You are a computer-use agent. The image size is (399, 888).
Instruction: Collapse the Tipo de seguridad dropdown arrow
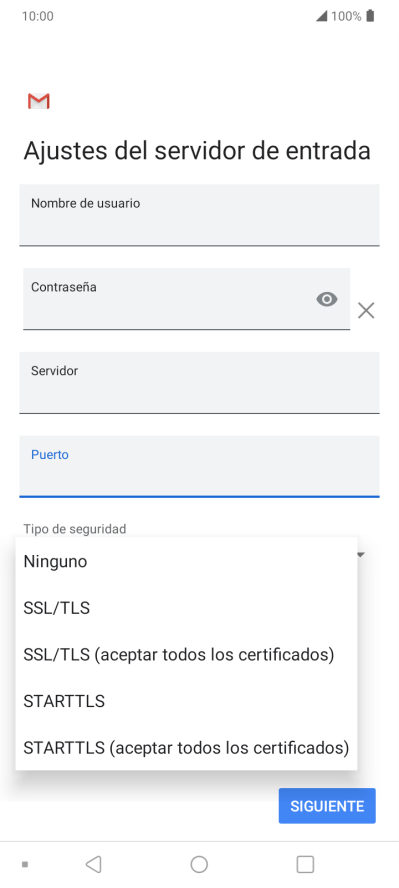pyautogui.click(x=361, y=554)
